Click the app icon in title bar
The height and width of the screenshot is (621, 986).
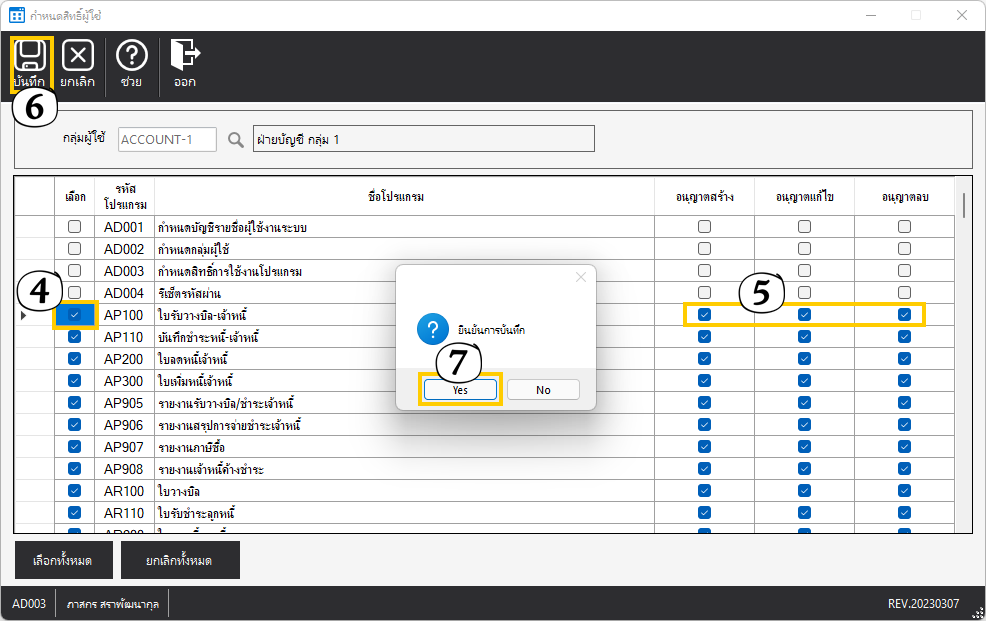(17, 16)
